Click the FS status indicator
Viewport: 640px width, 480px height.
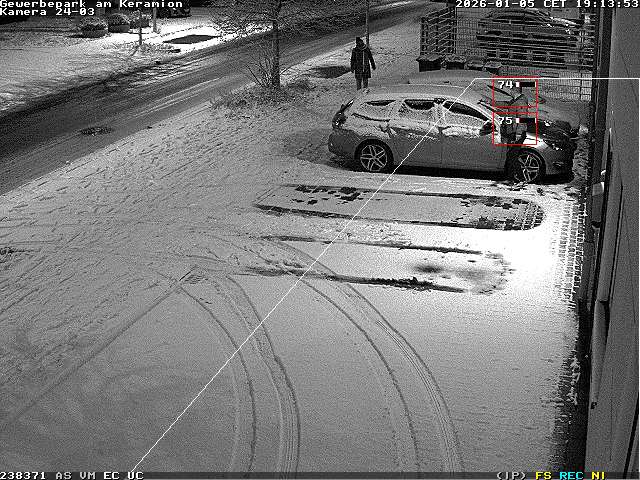pyautogui.click(x=543, y=475)
